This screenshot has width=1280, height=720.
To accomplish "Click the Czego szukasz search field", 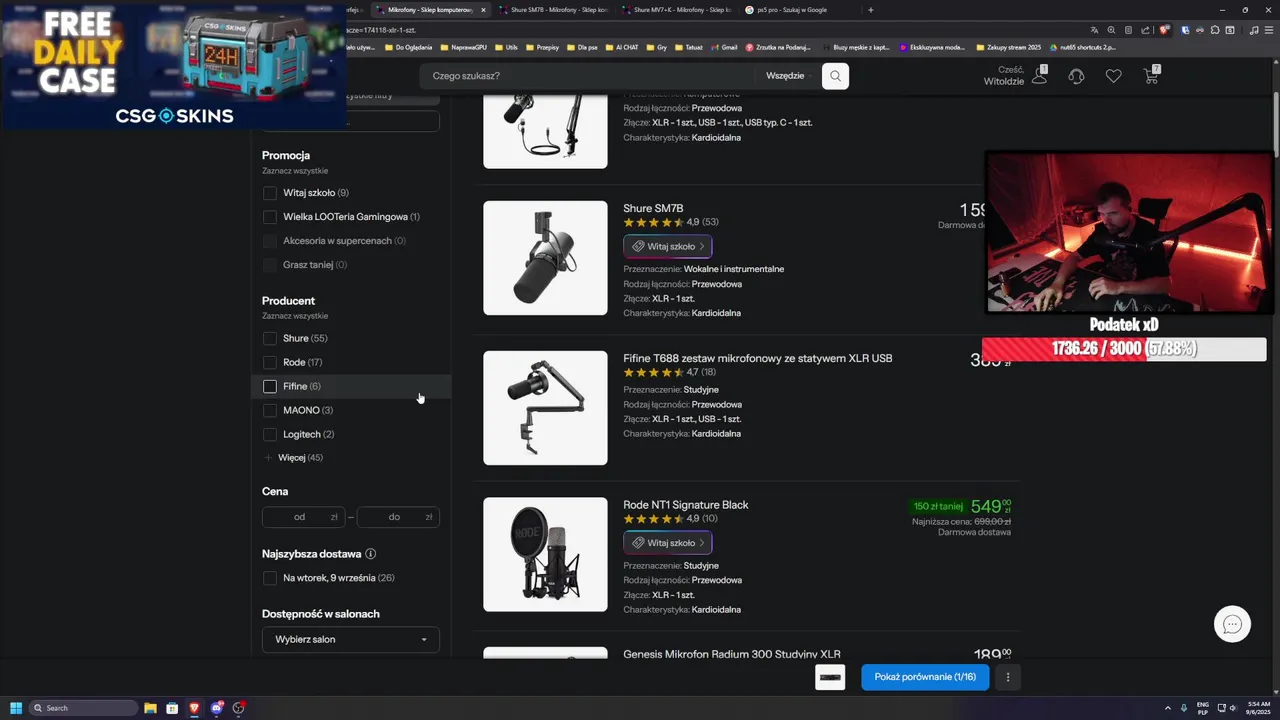I will tap(590, 76).
